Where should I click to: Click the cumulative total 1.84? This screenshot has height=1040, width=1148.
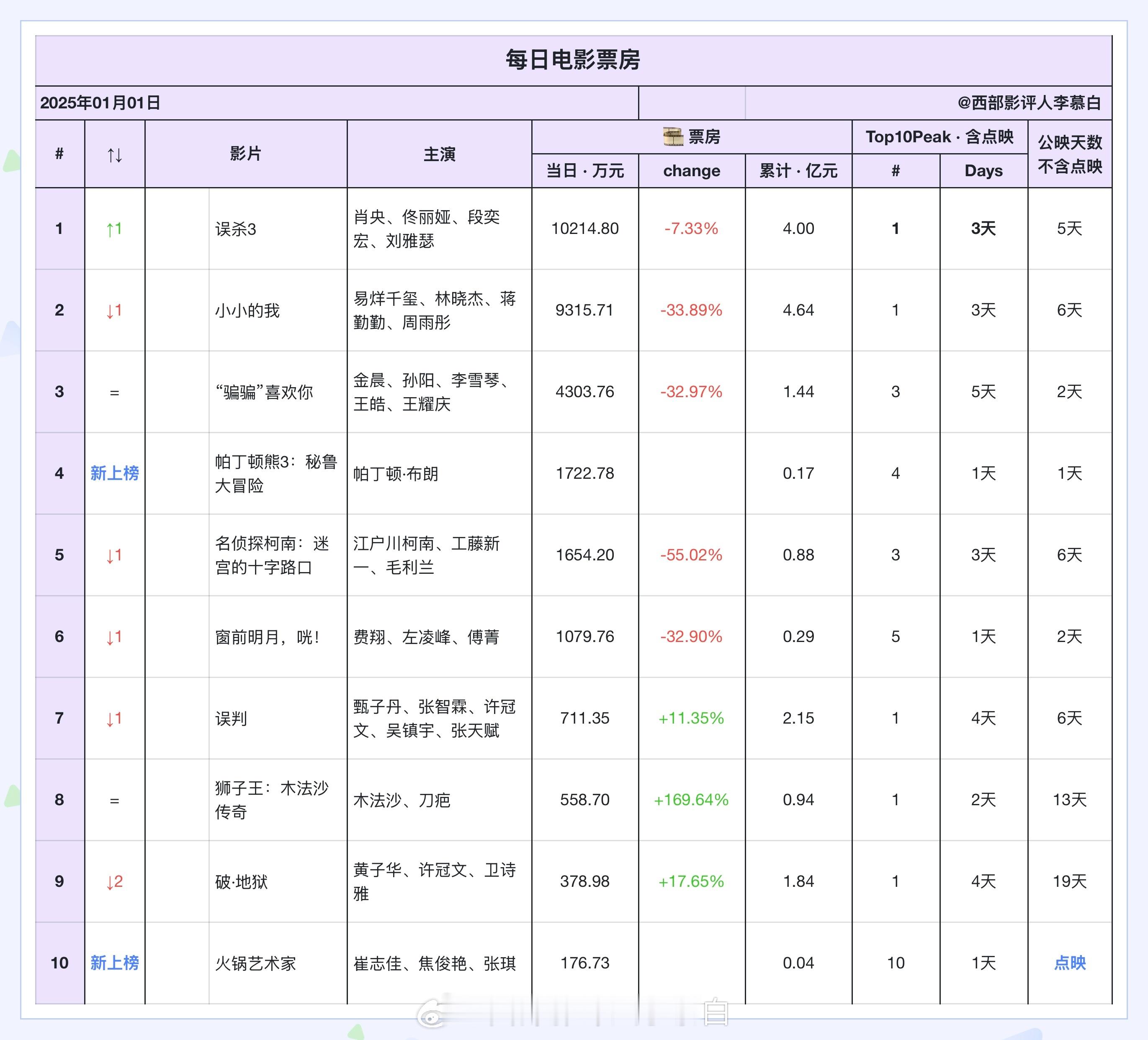(x=798, y=882)
